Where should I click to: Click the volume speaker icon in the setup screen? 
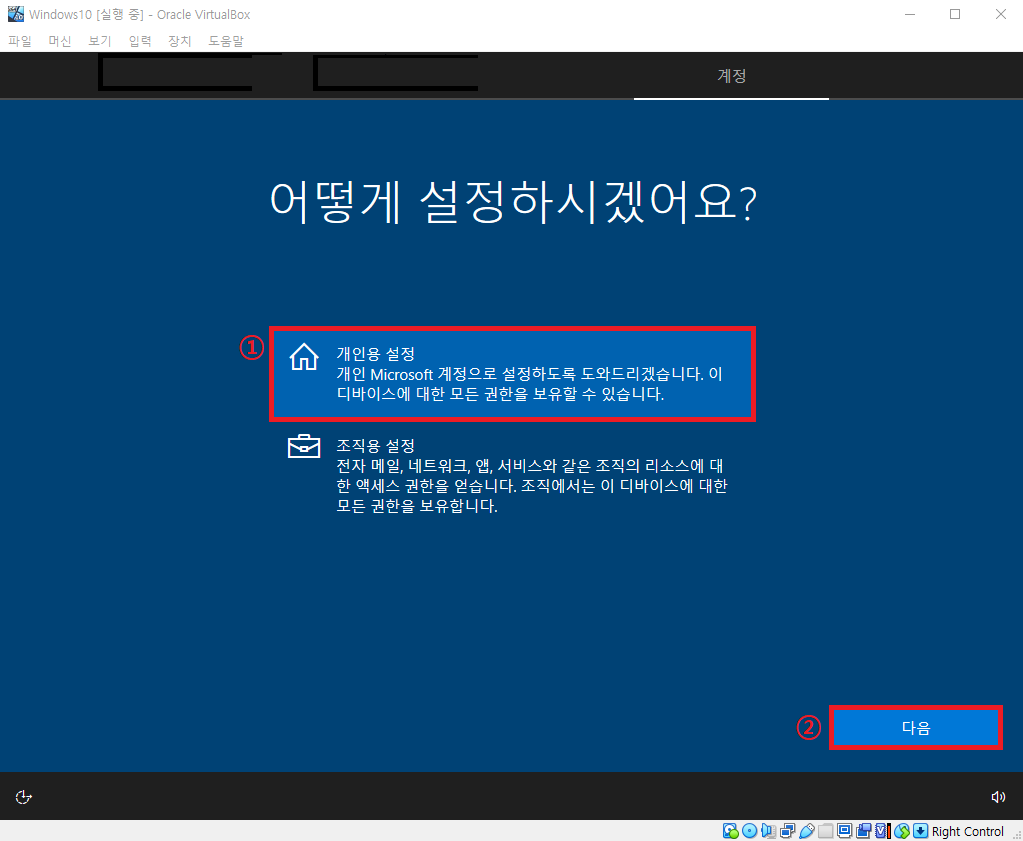click(x=998, y=797)
